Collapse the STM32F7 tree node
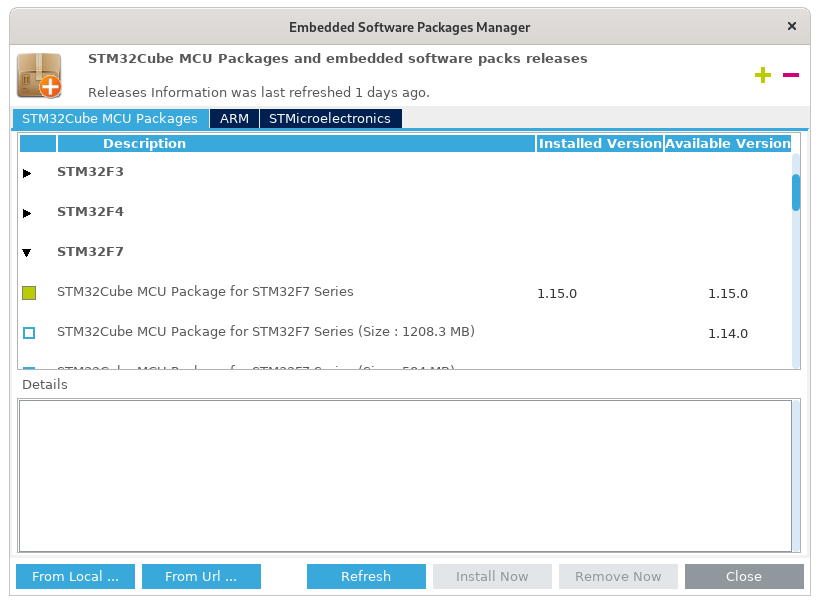This screenshot has height=605, width=820. (27, 253)
